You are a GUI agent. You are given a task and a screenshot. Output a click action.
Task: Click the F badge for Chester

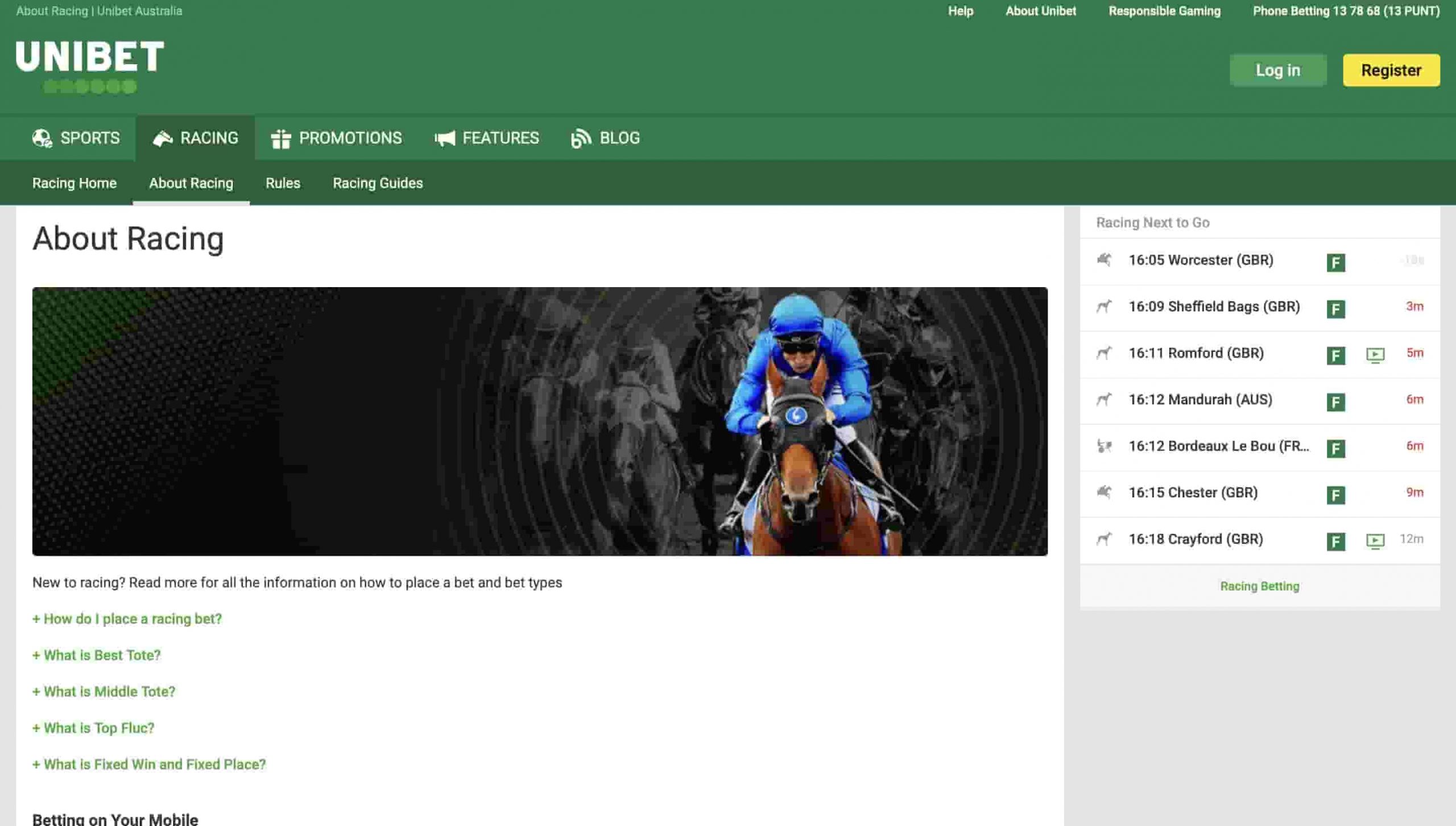tap(1336, 495)
